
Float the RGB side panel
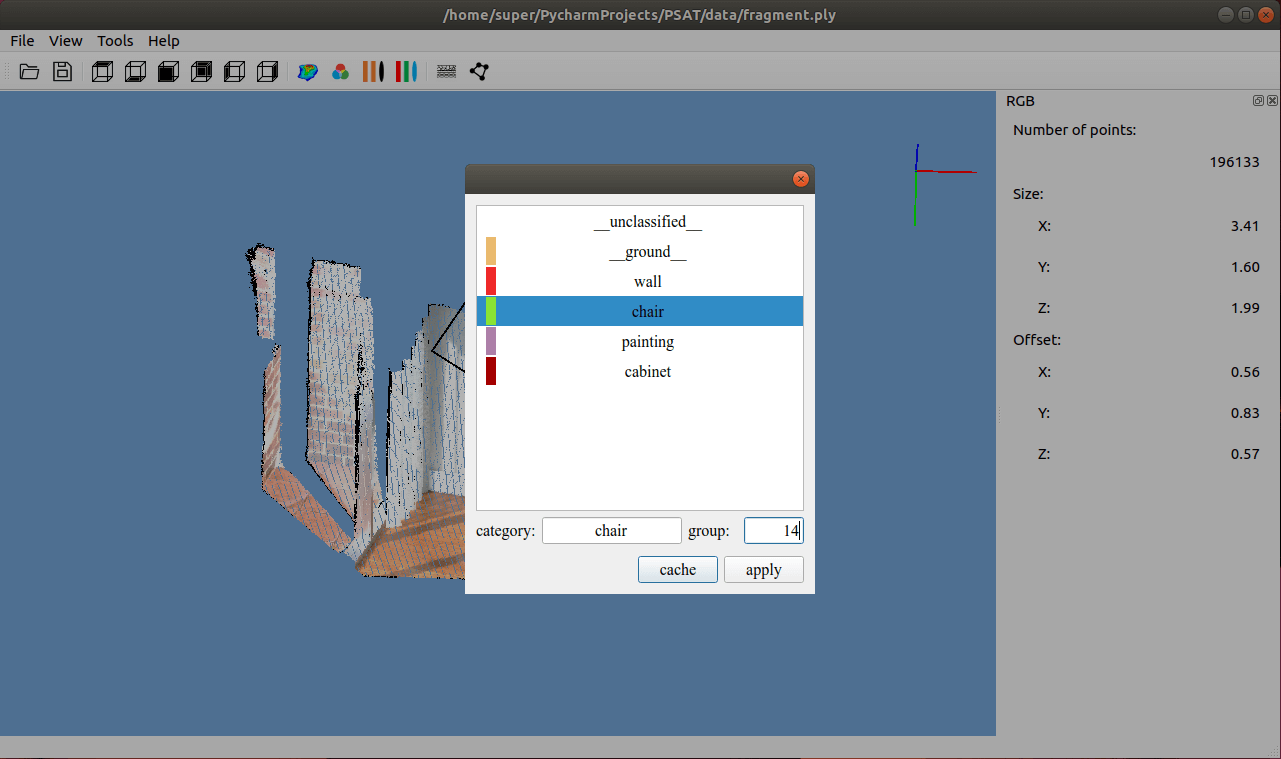tap(1258, 101)
